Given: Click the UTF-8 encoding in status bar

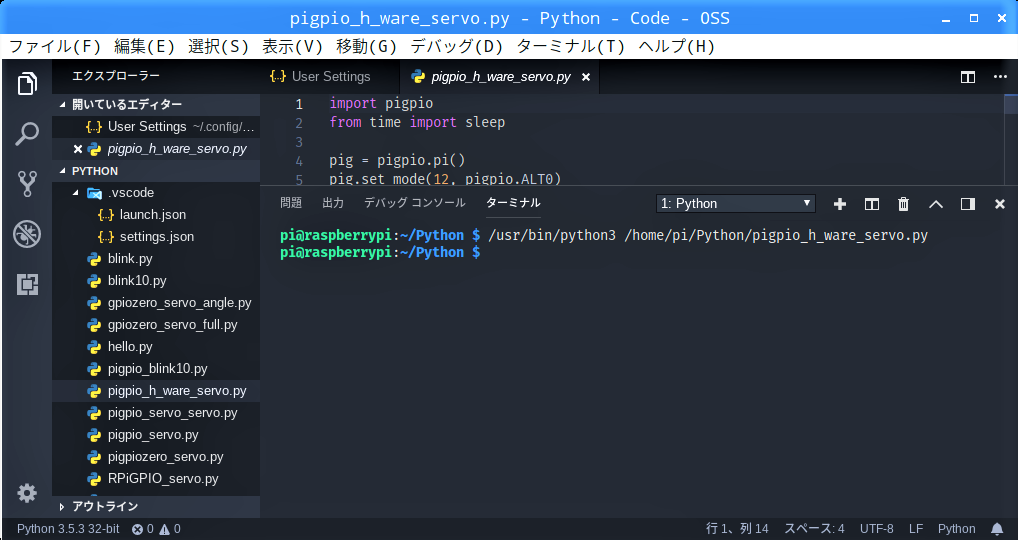Looking at the screenshot, I should point(877,529).
